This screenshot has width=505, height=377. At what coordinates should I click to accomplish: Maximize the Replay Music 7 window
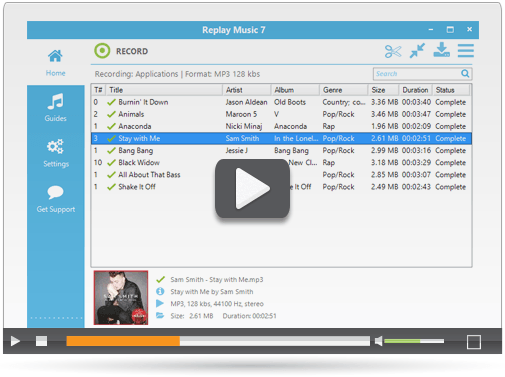pos(450,30)
